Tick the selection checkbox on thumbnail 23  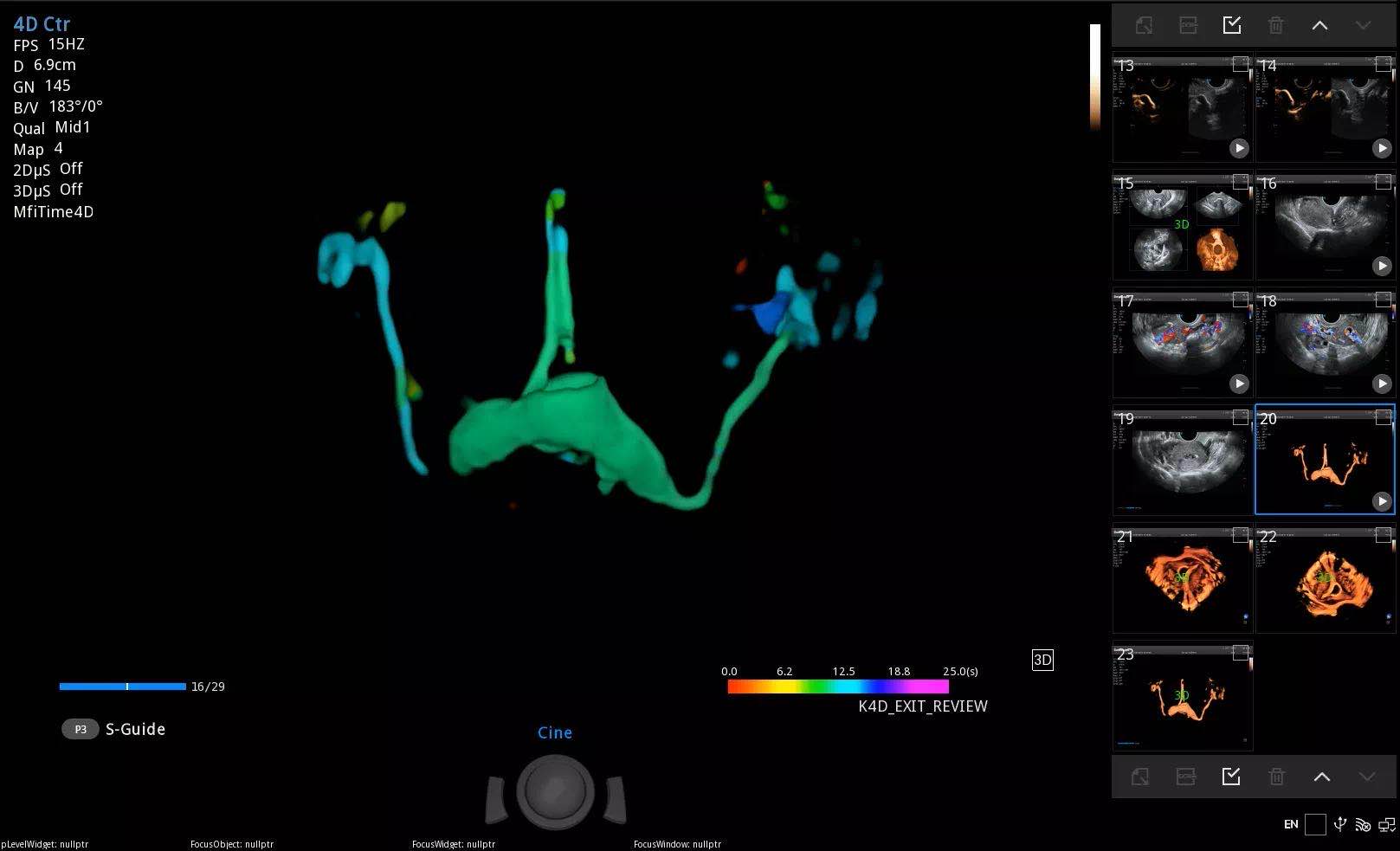click(1240, 653)
